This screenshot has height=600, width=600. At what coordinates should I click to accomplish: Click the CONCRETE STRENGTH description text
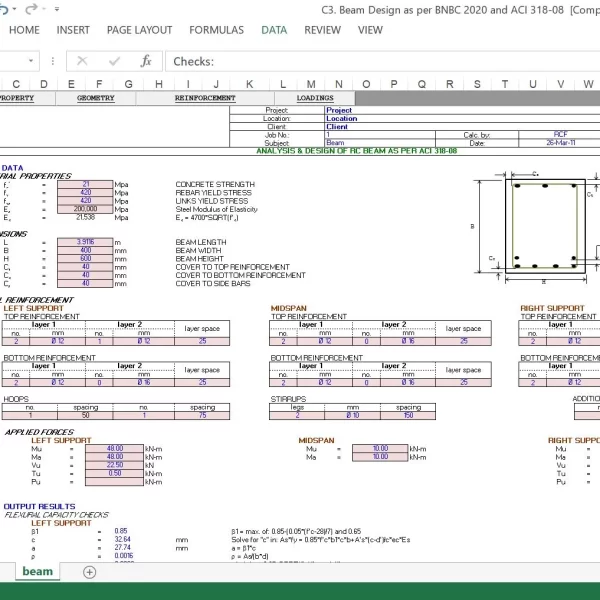point(215,184)
